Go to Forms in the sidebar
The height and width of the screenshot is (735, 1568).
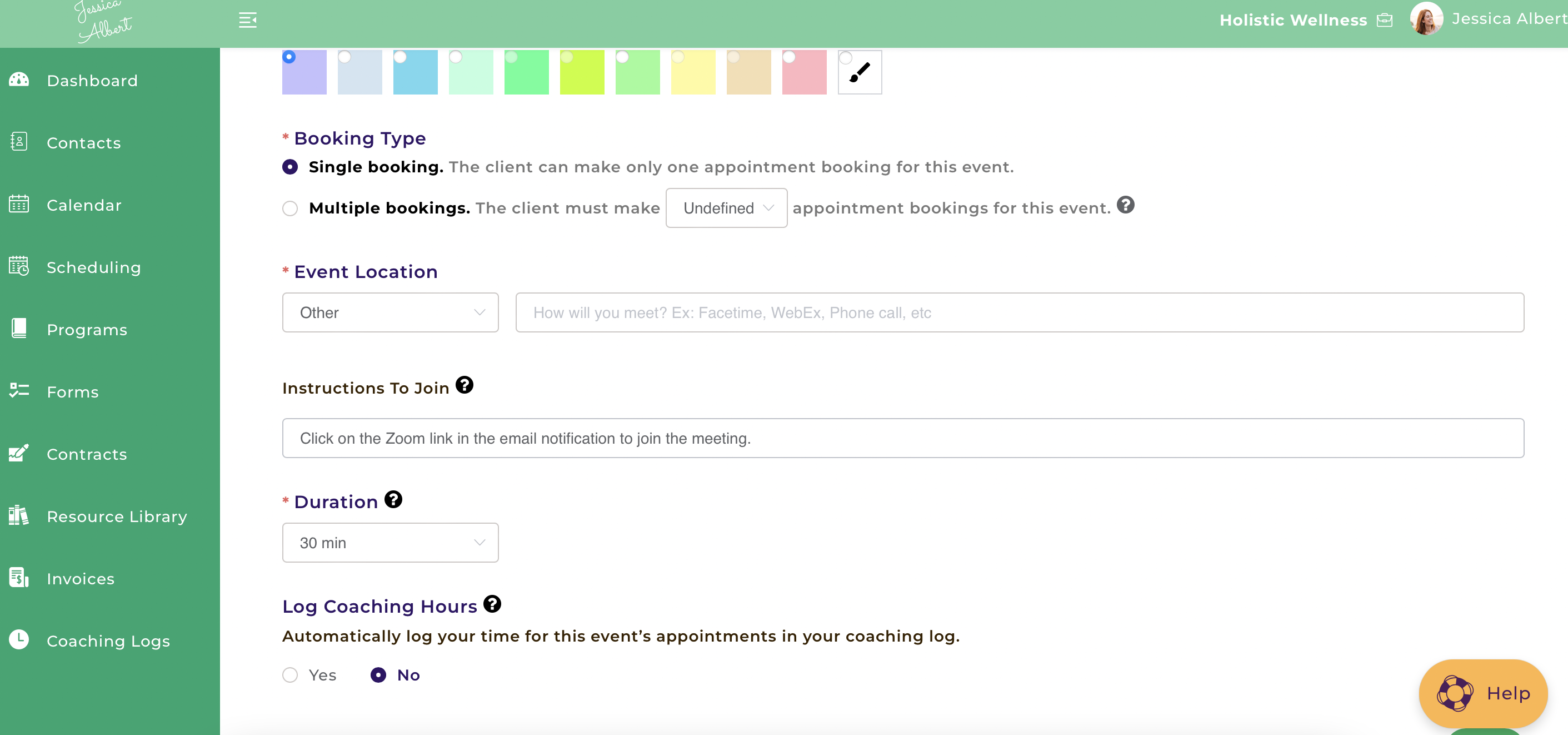[72, 391]
